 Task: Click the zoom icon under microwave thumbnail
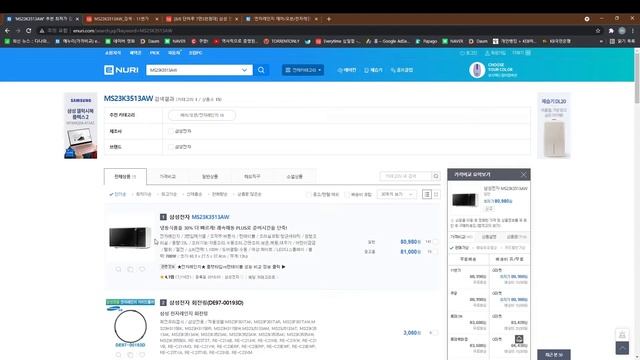click(x=118, y=269)
